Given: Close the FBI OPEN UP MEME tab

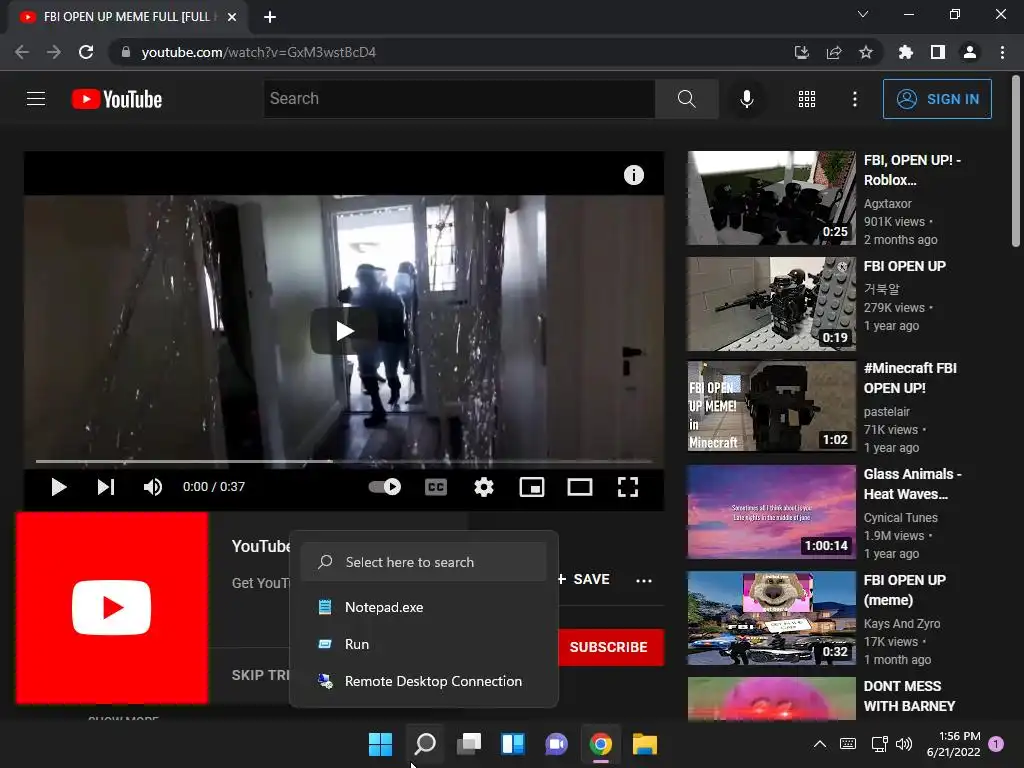Looking at the screenshot, I should coord(232,17).
